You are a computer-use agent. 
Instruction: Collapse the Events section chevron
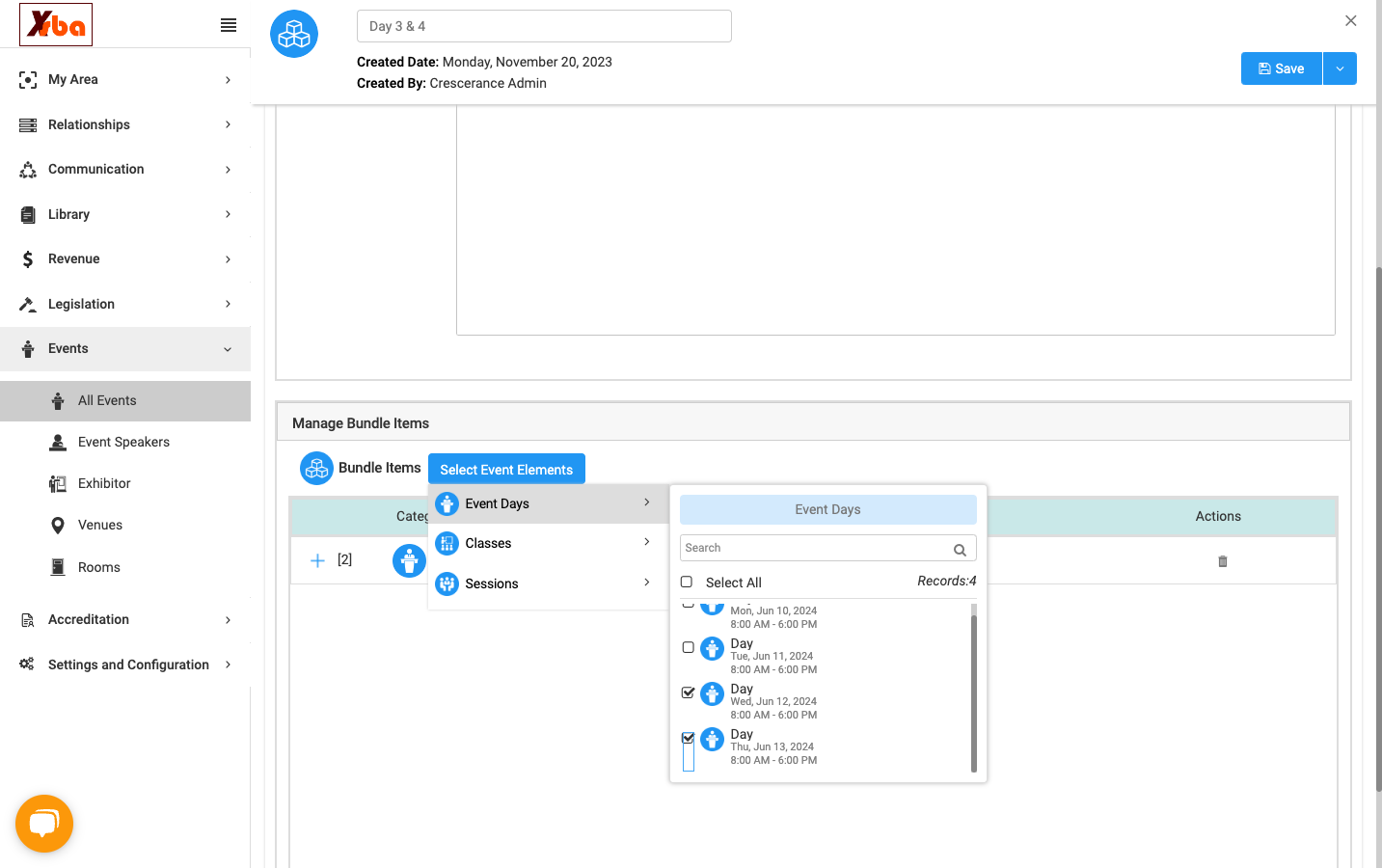tap(228, 349)
